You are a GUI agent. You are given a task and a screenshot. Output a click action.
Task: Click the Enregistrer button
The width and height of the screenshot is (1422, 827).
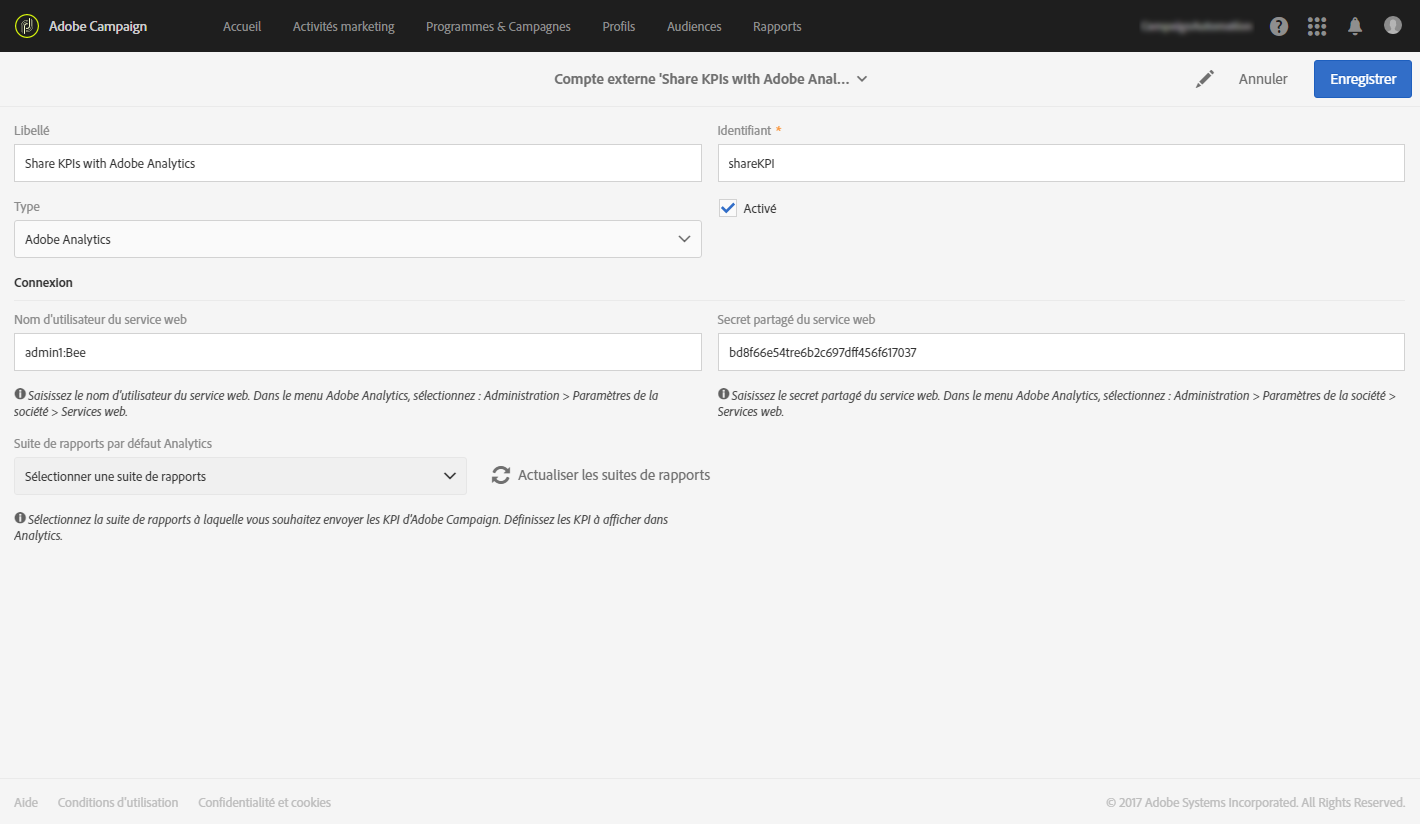coord(1363,79)
